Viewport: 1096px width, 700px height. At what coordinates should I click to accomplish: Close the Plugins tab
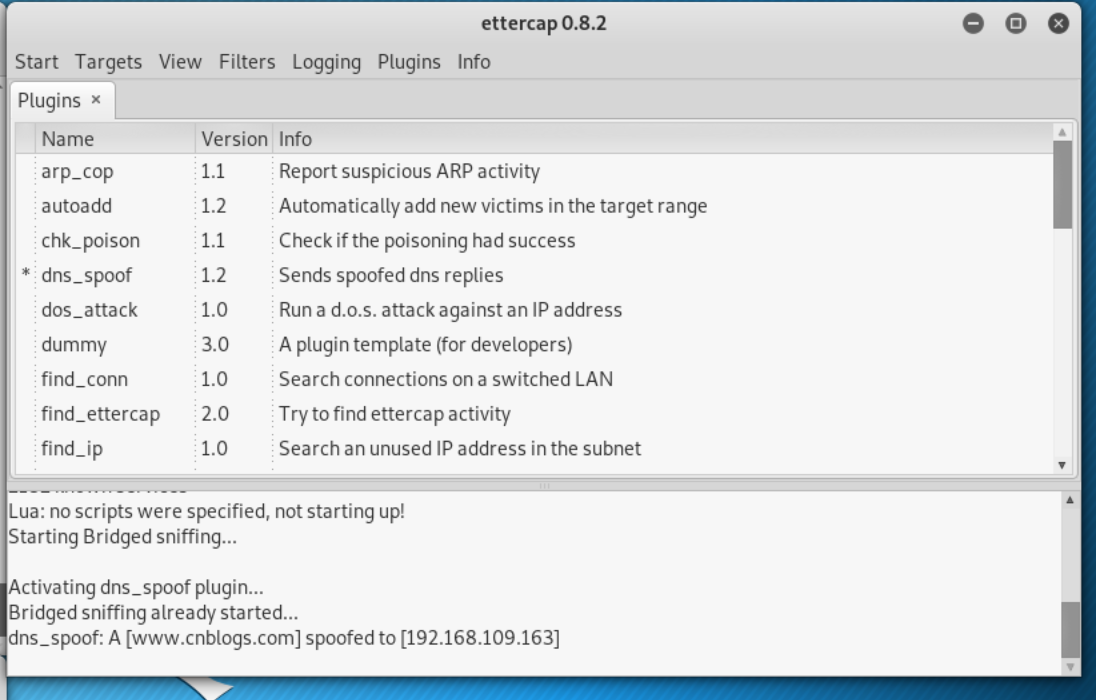click(96, 100)
